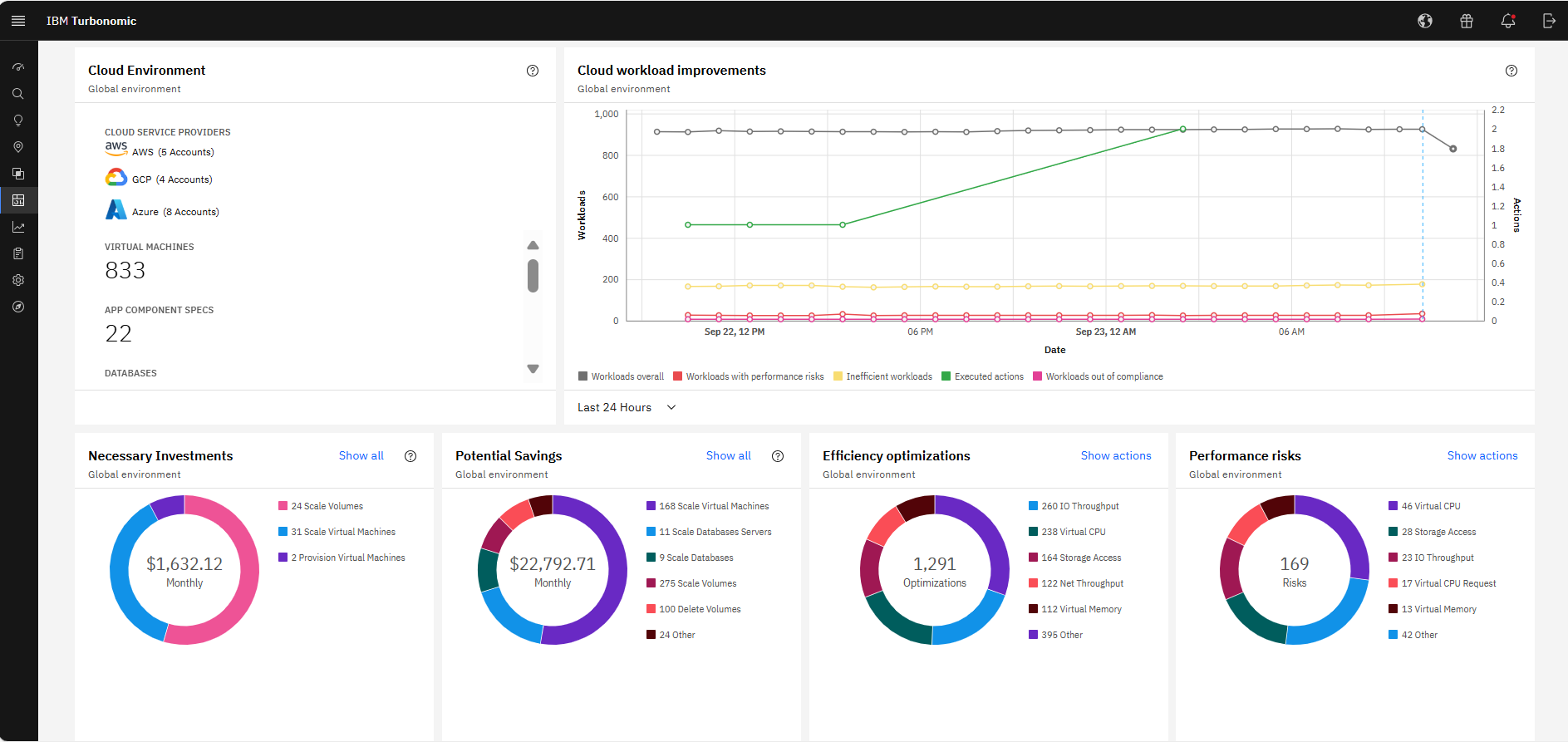Screen dimensions: 1568x742
Task: Toggle Workloads overall legend series
Action: pos(622,376)
